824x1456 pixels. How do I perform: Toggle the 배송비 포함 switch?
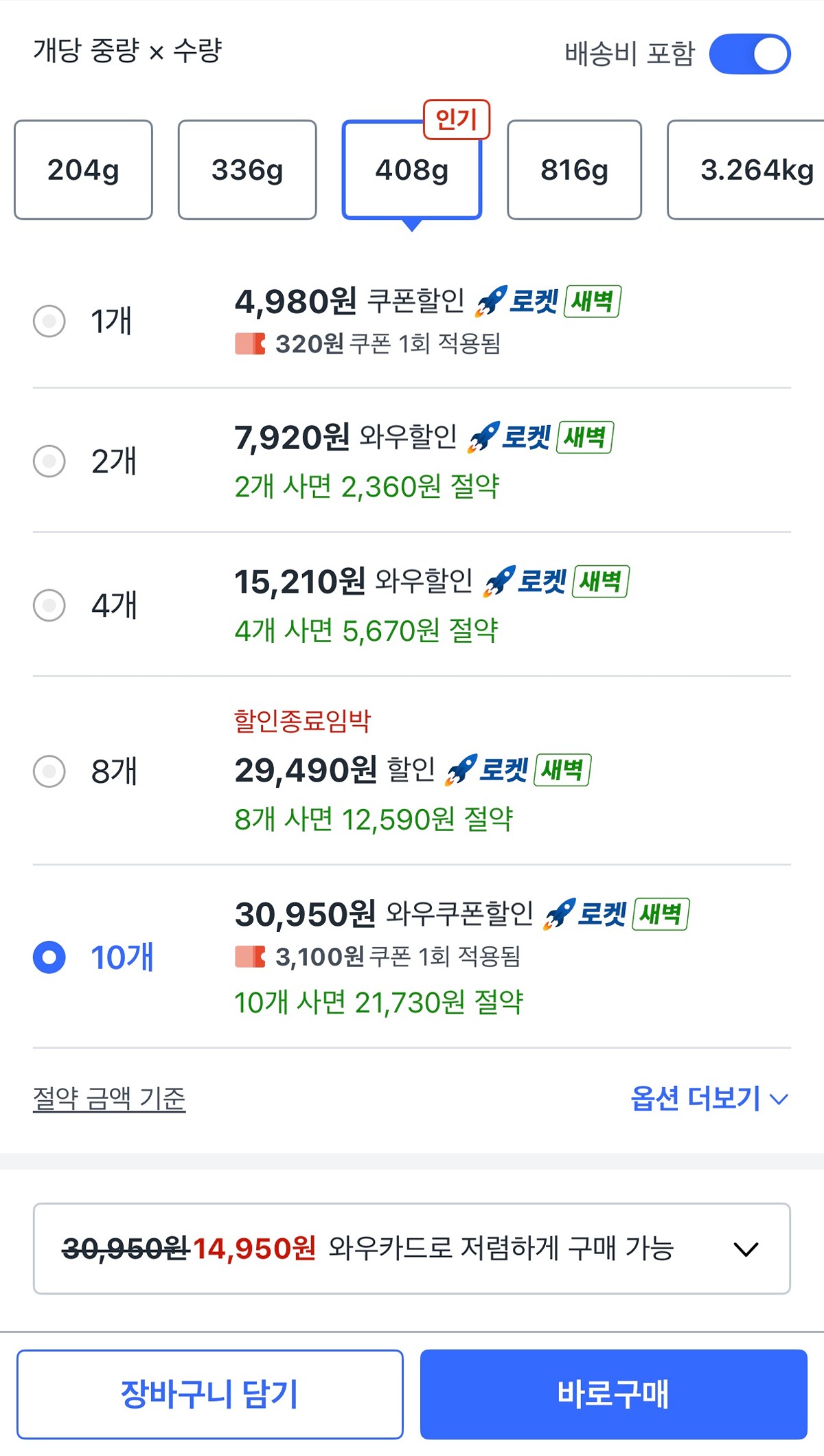749,54
